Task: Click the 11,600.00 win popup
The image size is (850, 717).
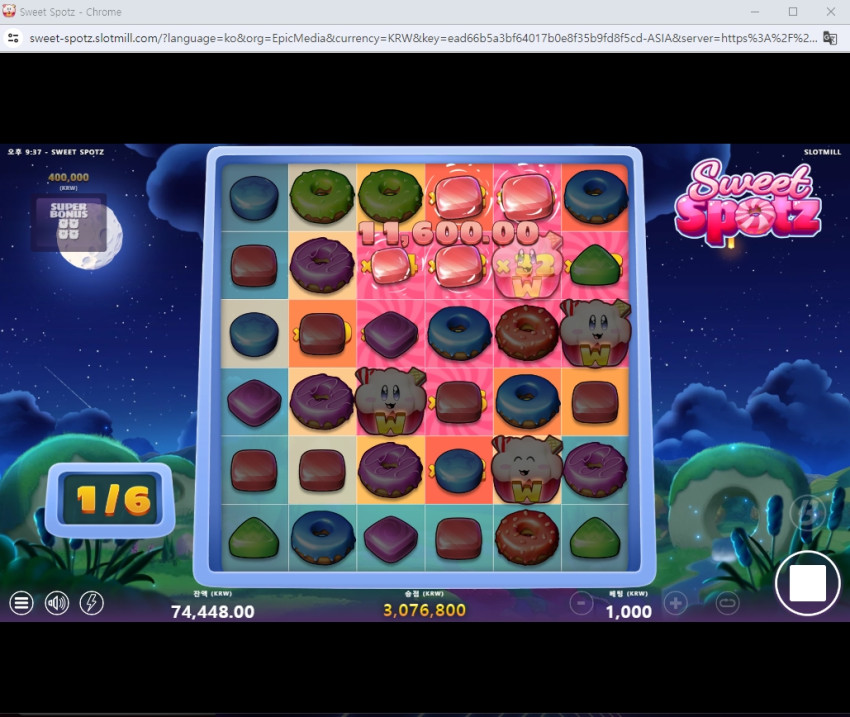Action: tap(449, 234)
